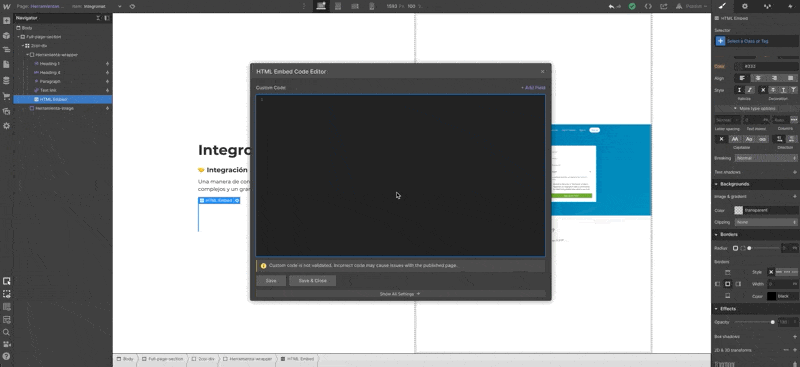Open the Add Elements panel
Image resolution: width=800 pixels, height=367 pixels.
point(6,21)
